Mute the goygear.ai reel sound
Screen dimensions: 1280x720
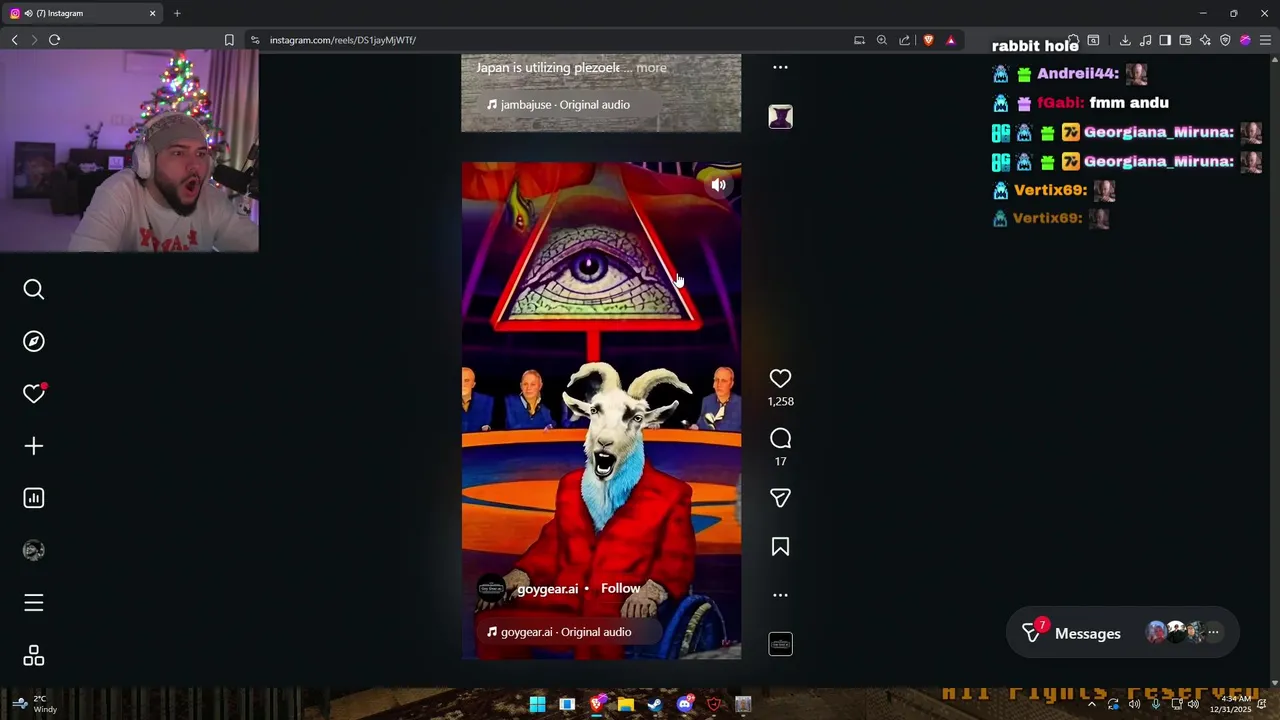718,185
